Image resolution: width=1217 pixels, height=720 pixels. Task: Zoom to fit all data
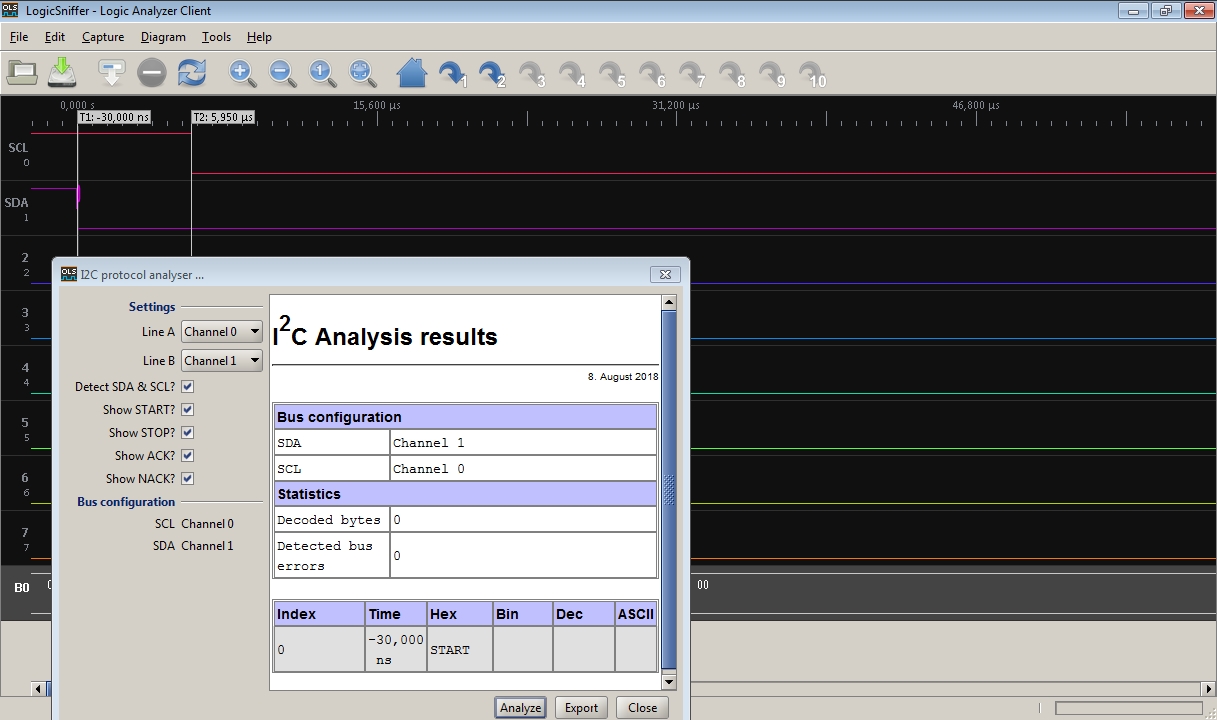362,73
